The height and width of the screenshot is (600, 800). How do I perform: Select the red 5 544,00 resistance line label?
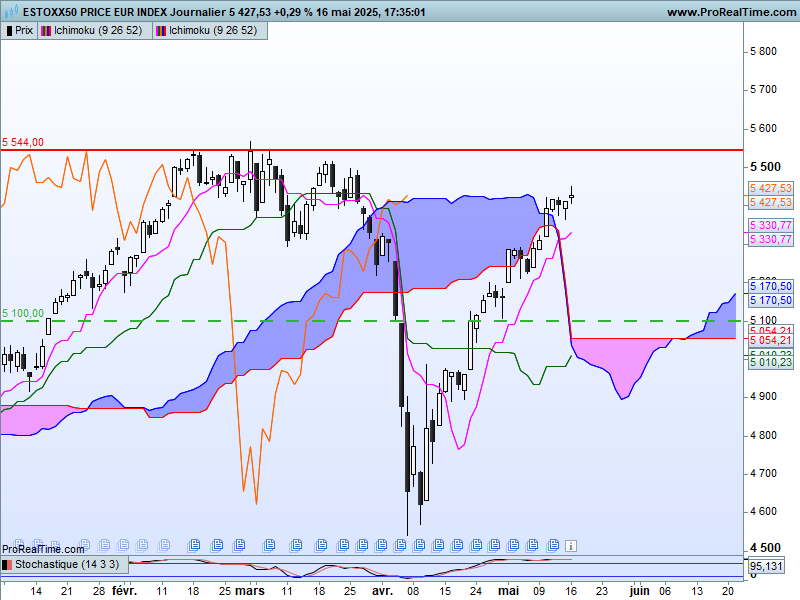(x=23, y=142)
